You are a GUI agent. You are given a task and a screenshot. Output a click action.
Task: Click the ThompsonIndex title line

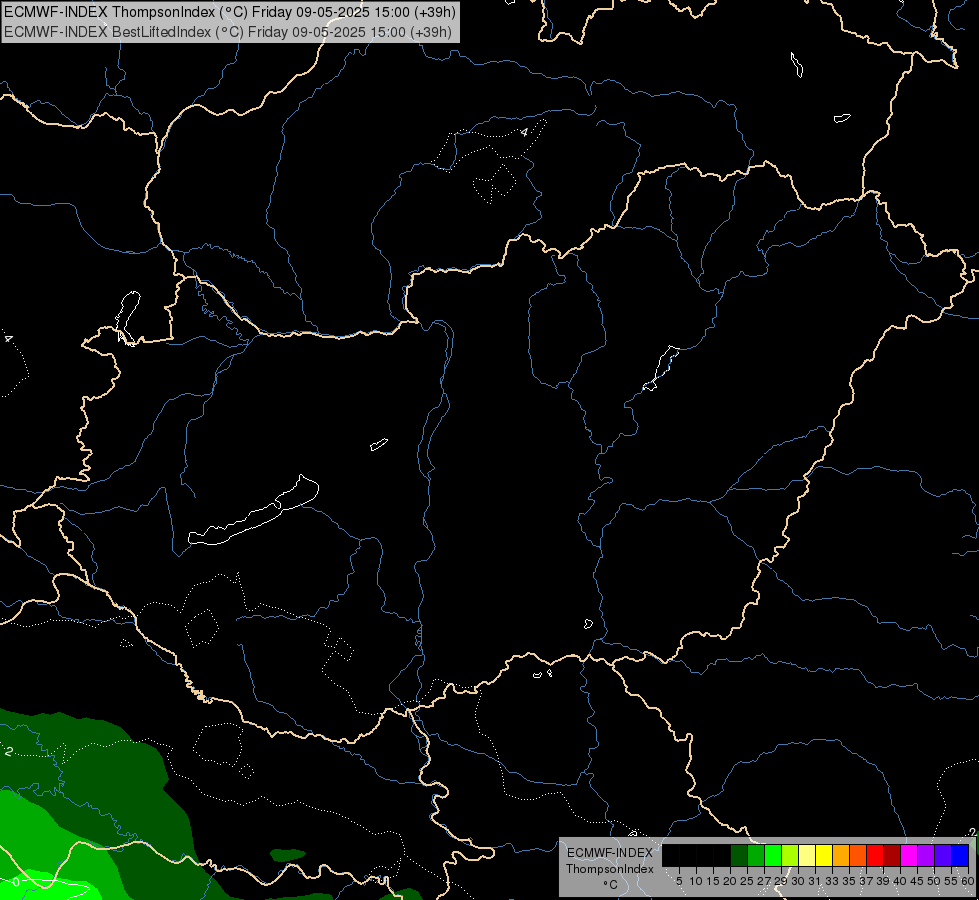(x=230, y=12)
